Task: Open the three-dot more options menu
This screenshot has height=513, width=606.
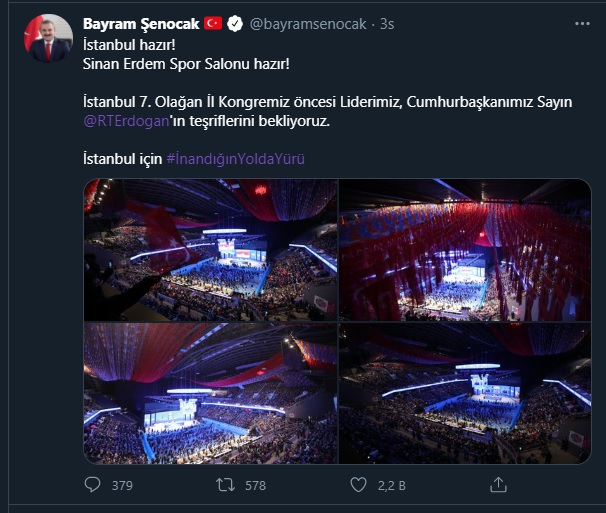Action: tap(582, 24)
